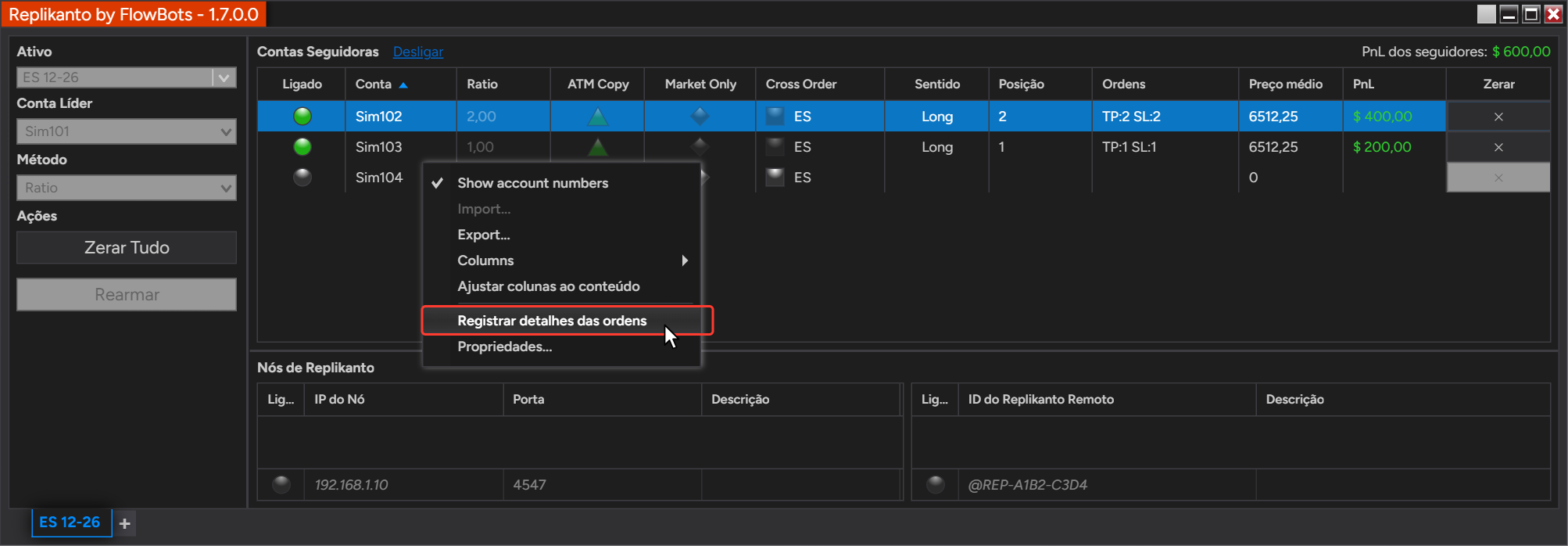The image size is (1568, 546).
Task: Switch to the ES 12-26 bottom tab
Action: (70, 523)
